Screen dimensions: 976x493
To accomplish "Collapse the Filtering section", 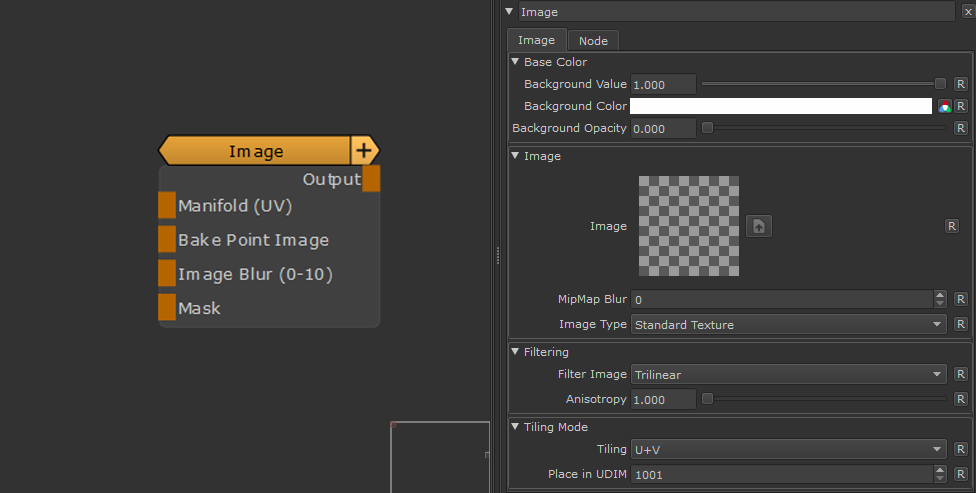I will (x=516, y=352).
